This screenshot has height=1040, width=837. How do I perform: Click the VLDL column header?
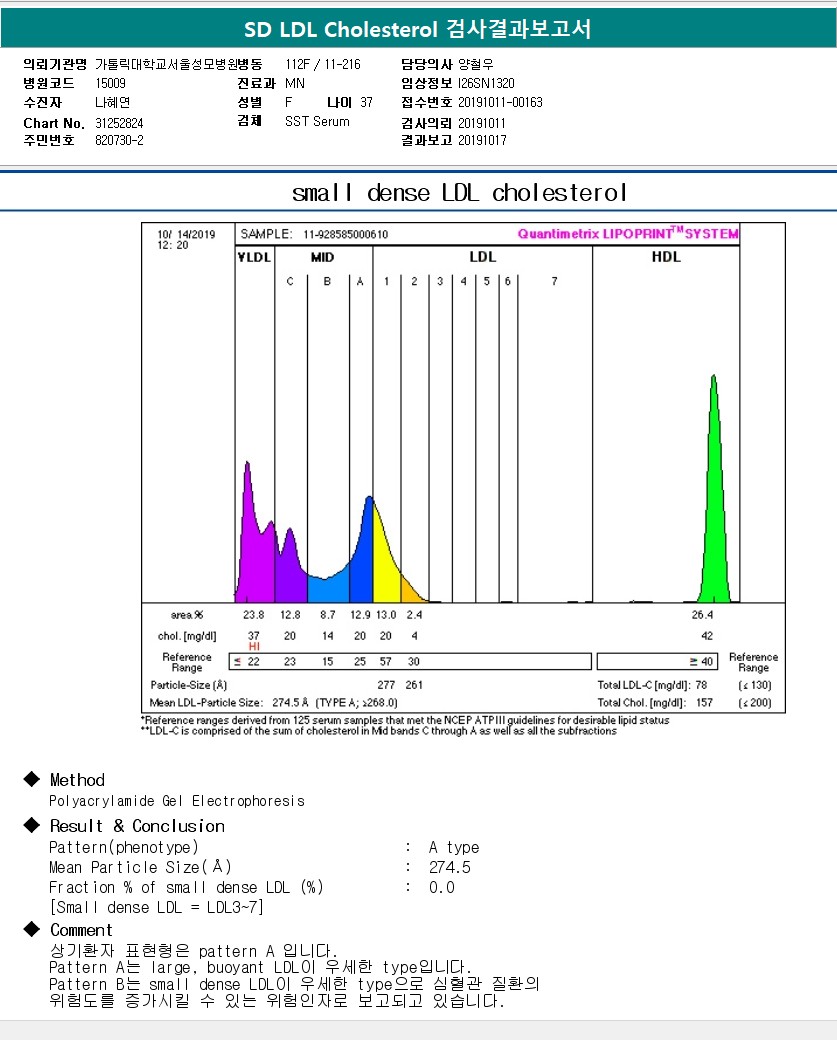click(x=255, y=257)
